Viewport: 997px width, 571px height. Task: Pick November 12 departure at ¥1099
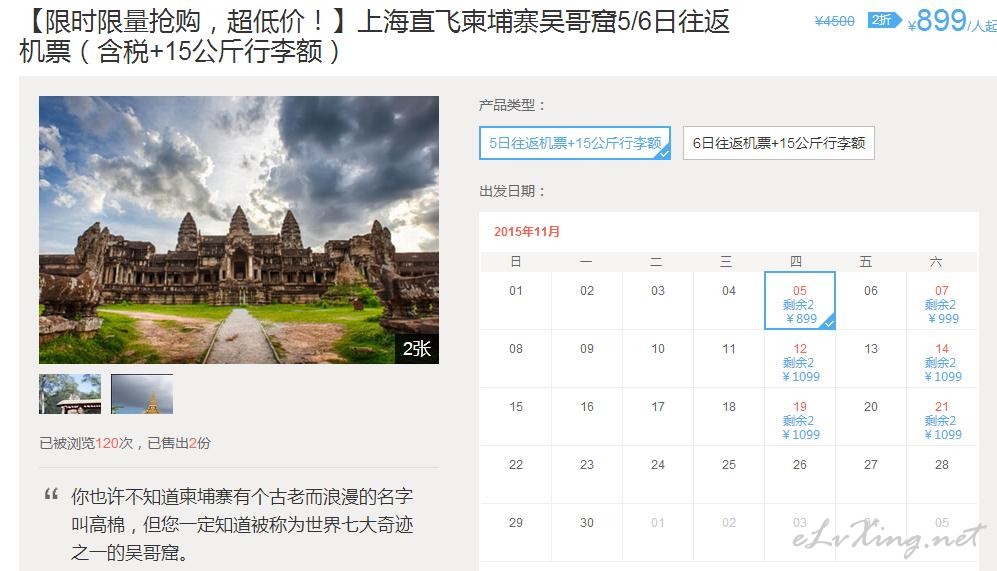pos(800,359)
